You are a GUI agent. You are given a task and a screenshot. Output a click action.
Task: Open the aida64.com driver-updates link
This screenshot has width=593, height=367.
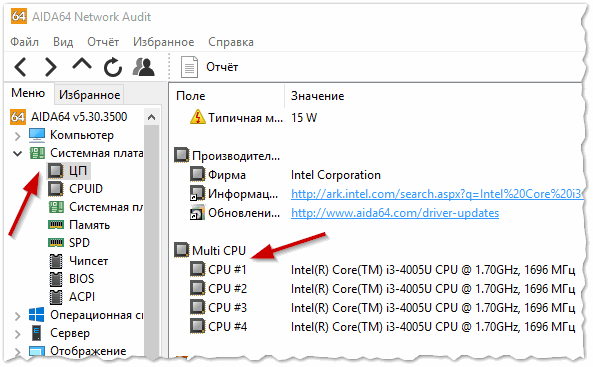click(x=395, y=213)
